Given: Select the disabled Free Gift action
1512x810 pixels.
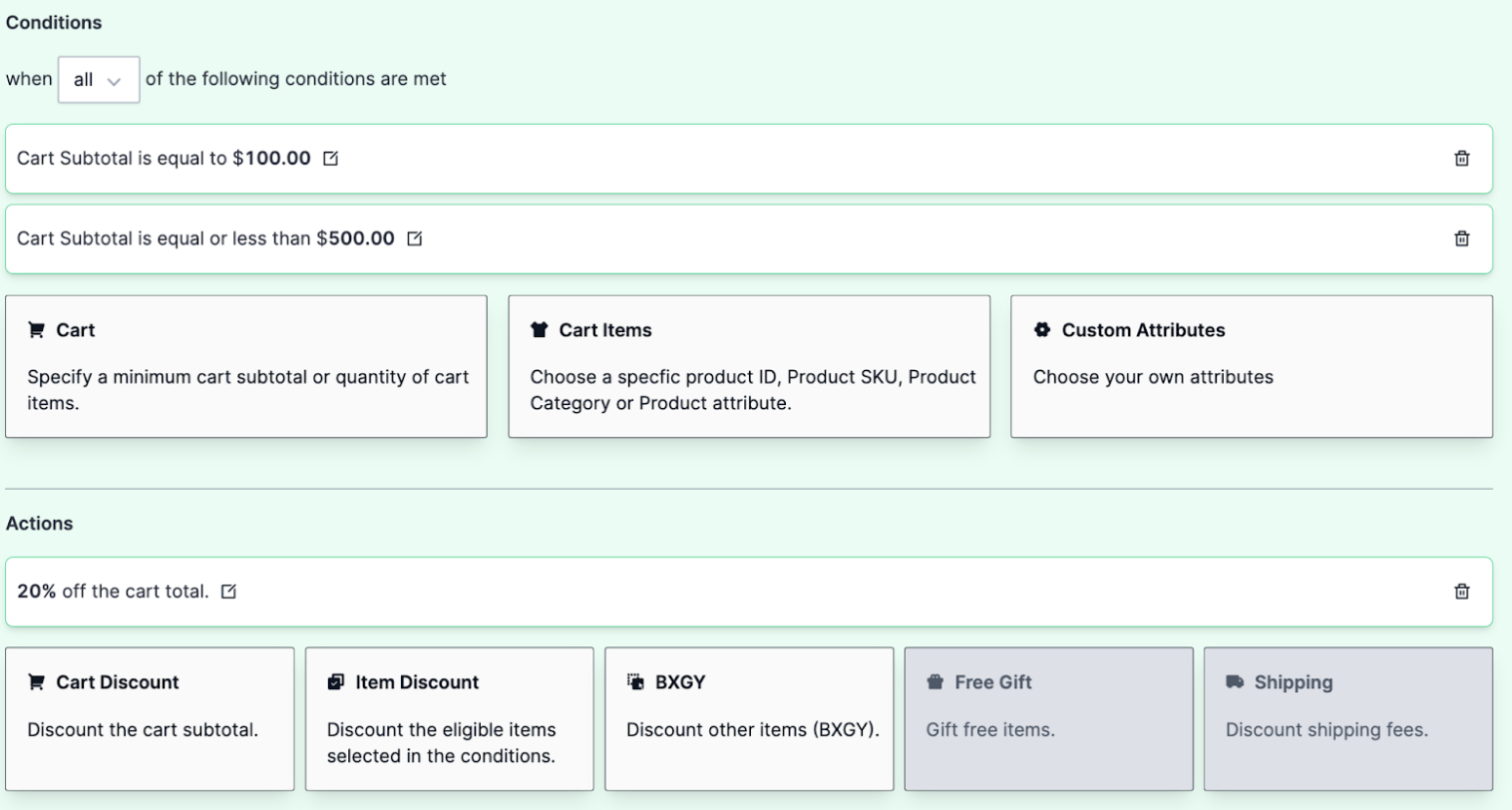Looking at the screenshot, I should click(1047, 718).
